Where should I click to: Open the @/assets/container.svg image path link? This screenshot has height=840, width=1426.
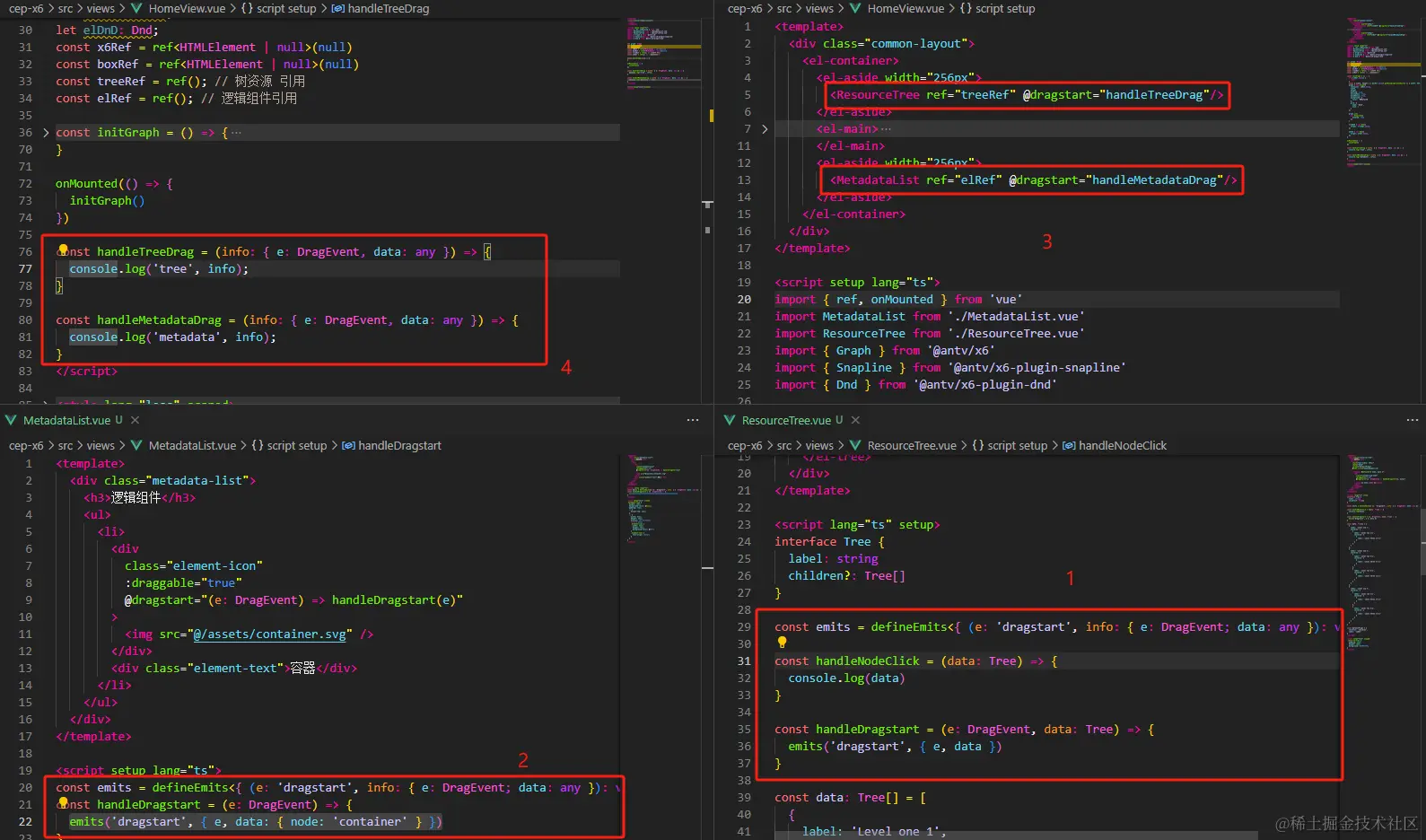[269, 634]
